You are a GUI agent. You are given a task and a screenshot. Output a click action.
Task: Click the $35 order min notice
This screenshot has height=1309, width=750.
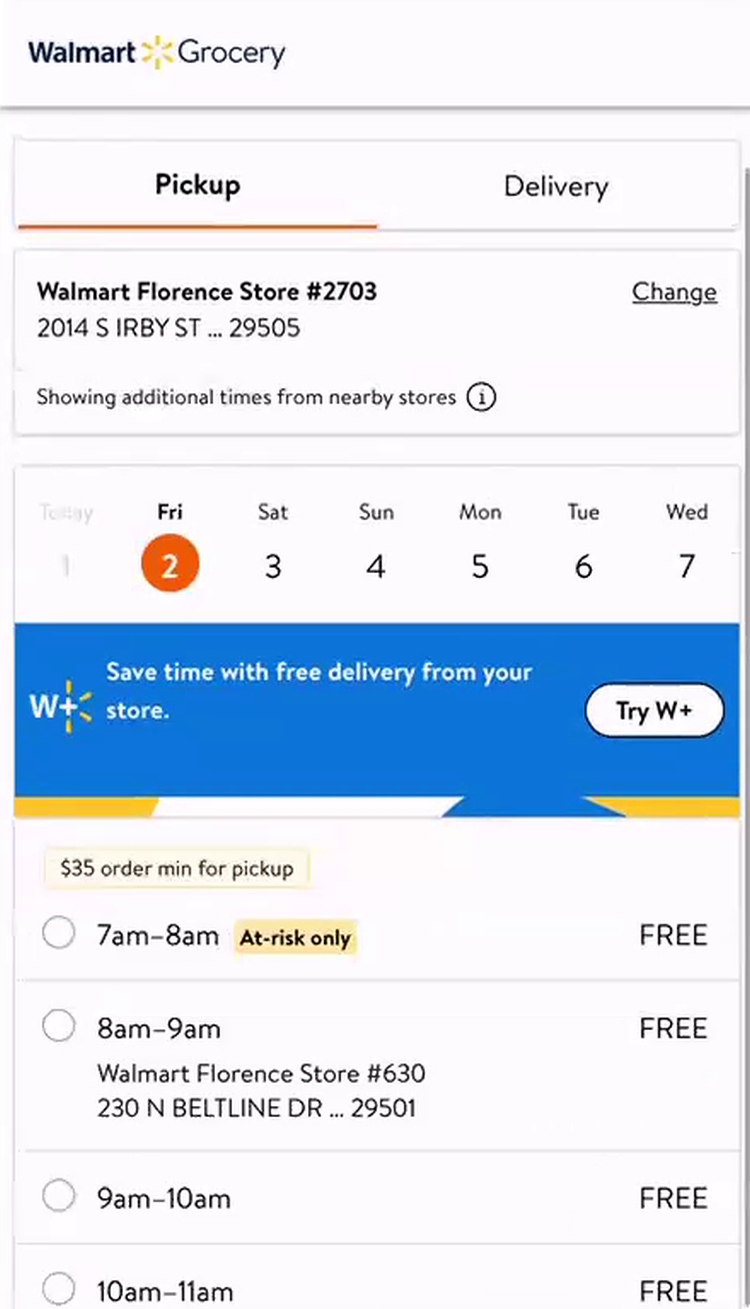coord(177,868)
